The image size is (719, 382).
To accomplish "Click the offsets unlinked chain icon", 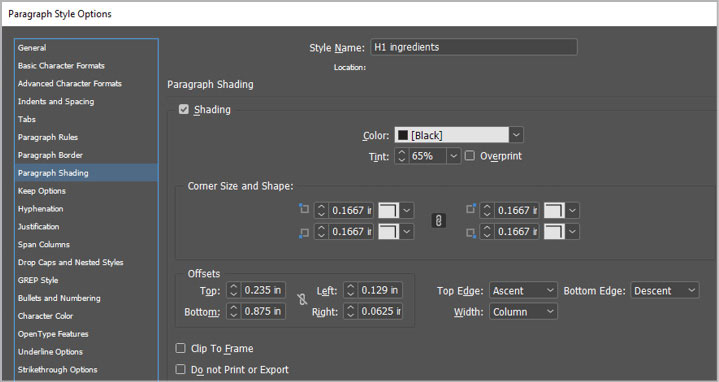I will pos(301,300).
